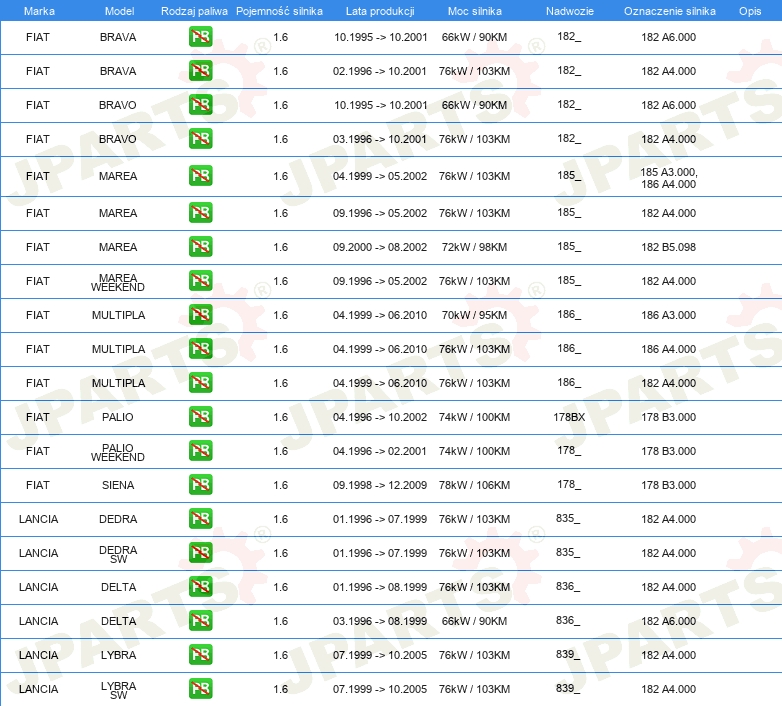Click engine code 182 A6.000 in BRAVA row
This screenshot has width=782, height=706.
point(668,37)
